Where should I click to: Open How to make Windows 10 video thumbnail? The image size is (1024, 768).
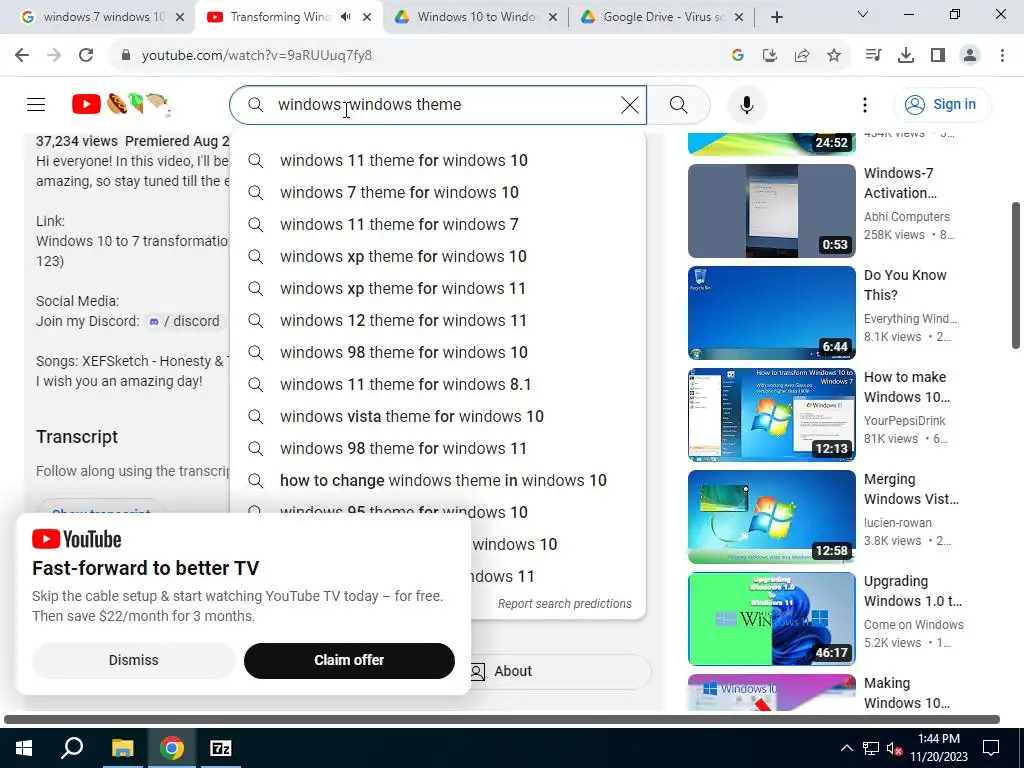771,415
